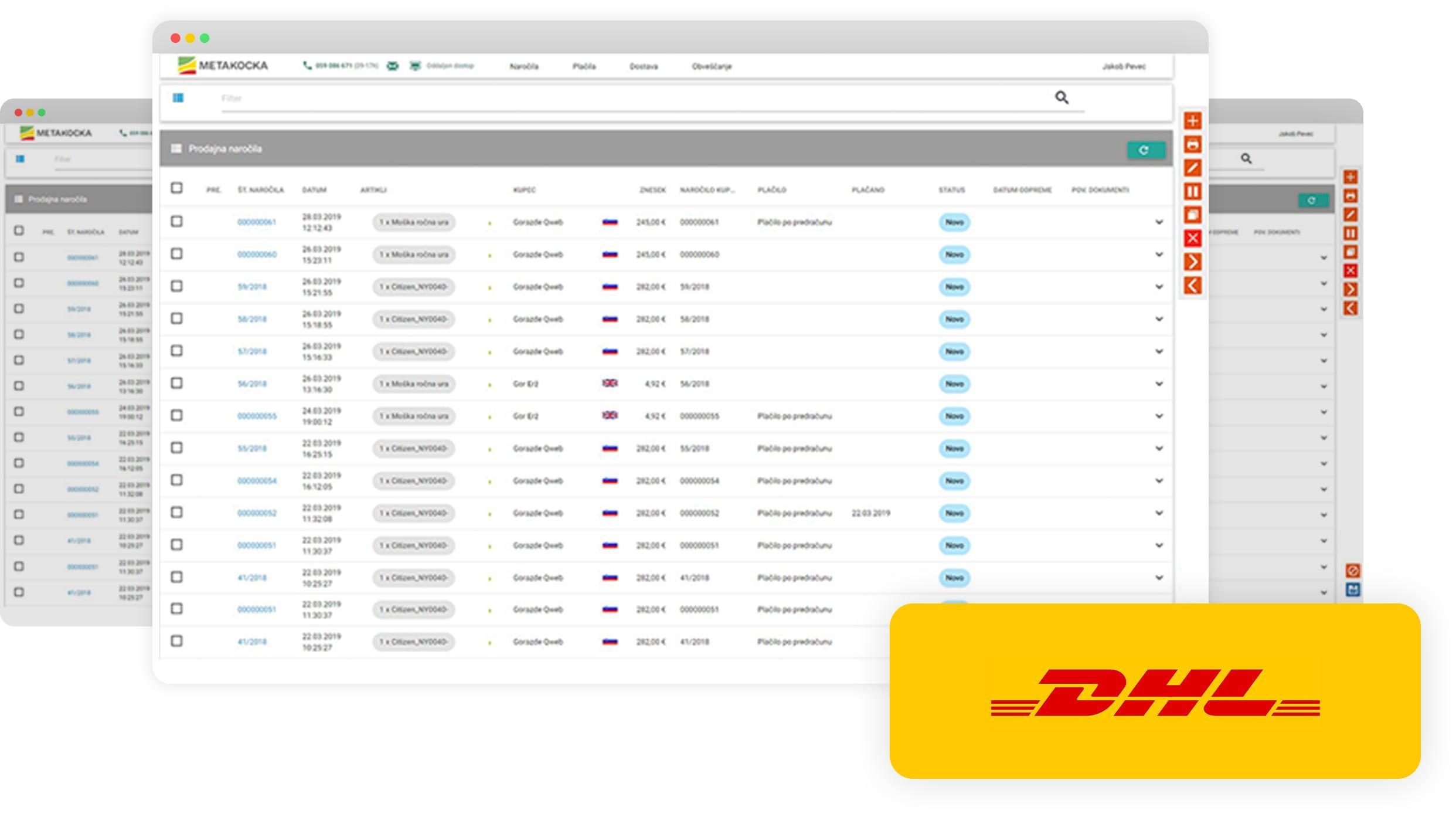This screenshot has width=1456, height=814.
Task: Click the add plus icon in right background window
Action: 1350,177
